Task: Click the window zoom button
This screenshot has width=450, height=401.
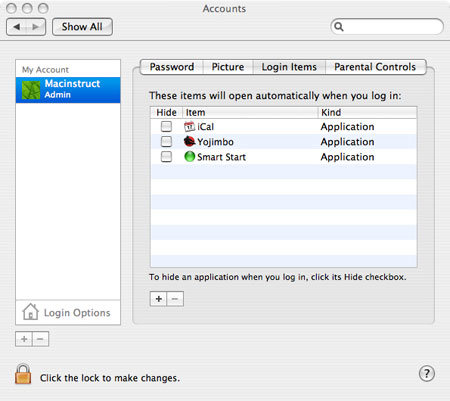Action: pos(43,8)
